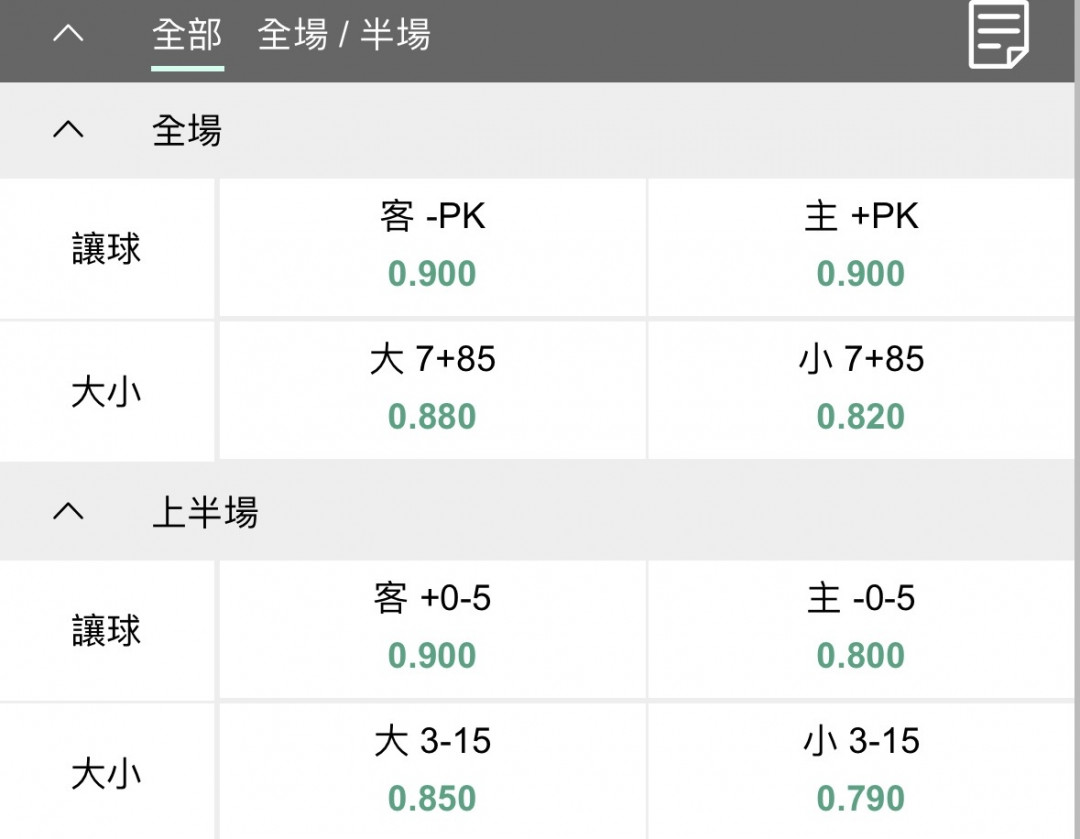Tap the 上半場 section heading text
1080x839 pixels.
205,512
